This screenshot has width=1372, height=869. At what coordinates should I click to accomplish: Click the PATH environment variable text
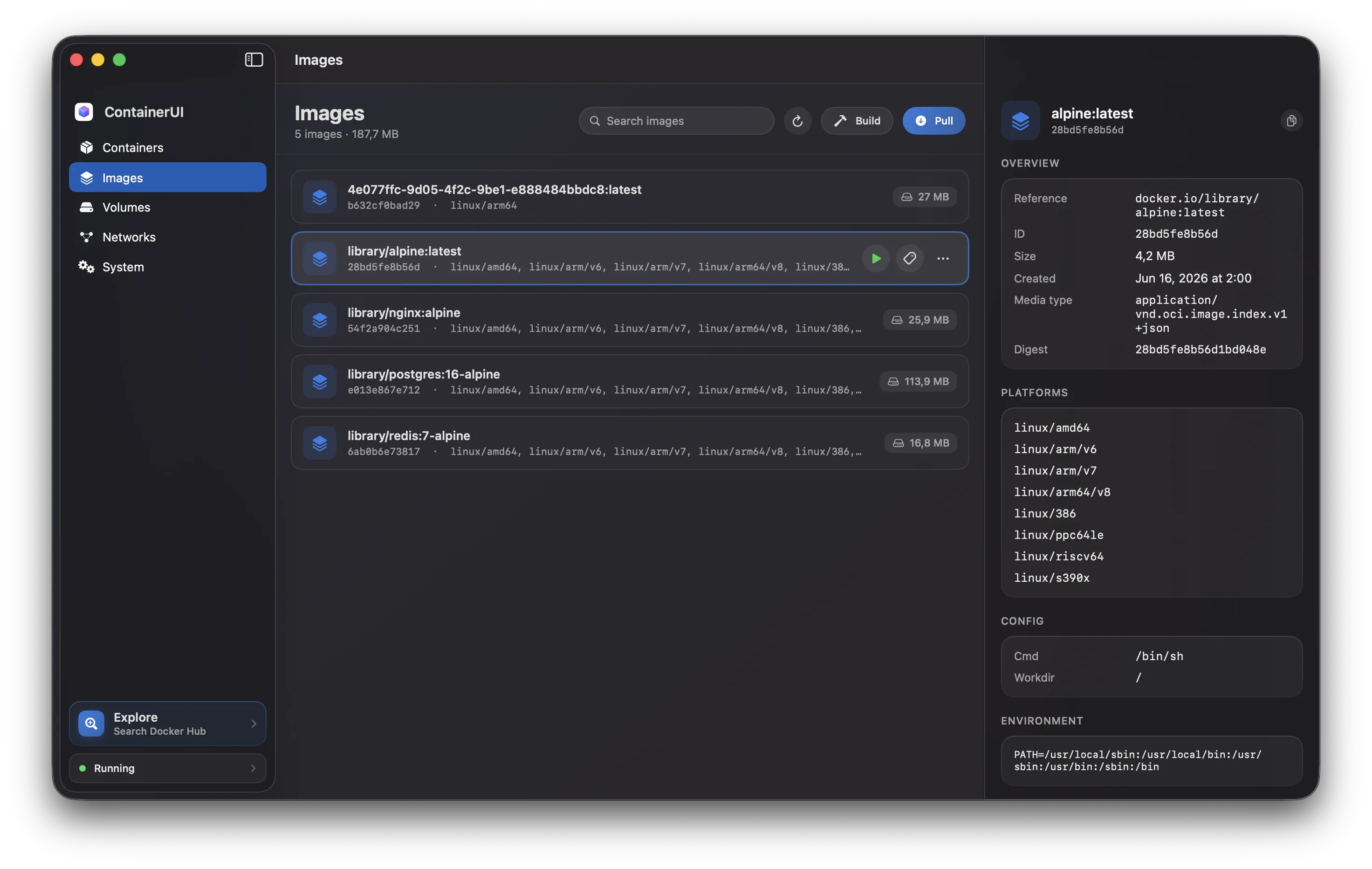[x=1137, y=761]
